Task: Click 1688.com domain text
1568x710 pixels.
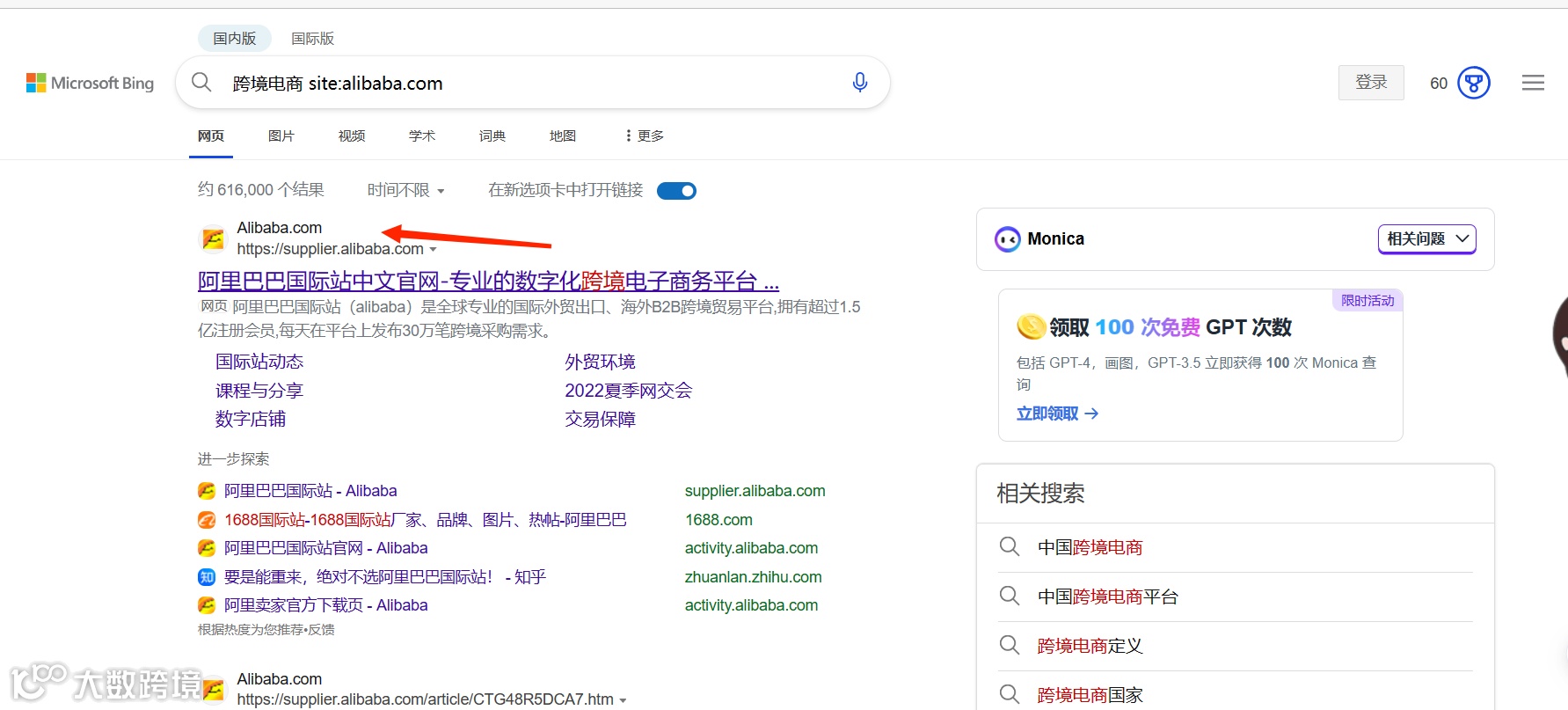Action: [x=718, y=520]
